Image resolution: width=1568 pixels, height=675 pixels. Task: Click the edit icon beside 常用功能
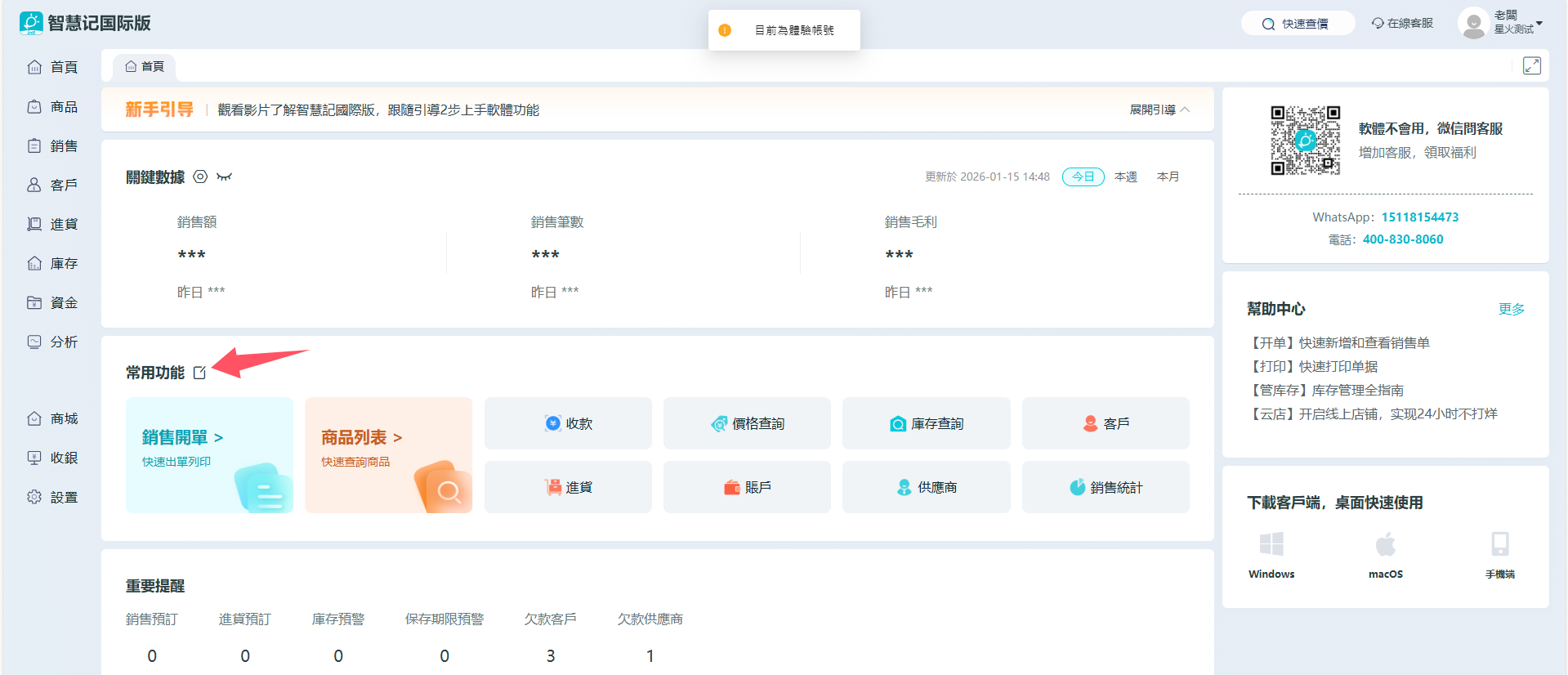(x=199, y=373)
